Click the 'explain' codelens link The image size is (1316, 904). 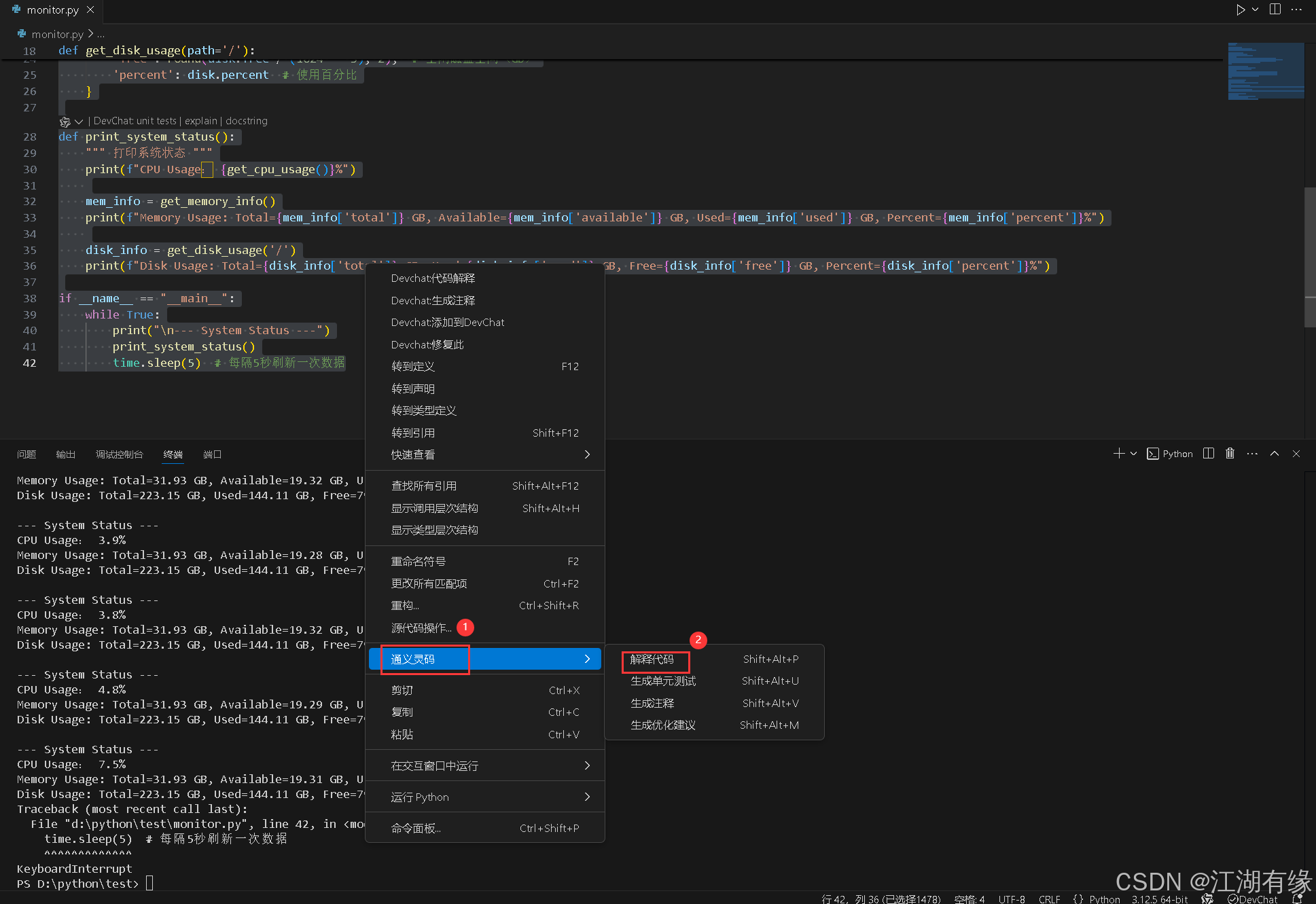(x=201, y=121)
